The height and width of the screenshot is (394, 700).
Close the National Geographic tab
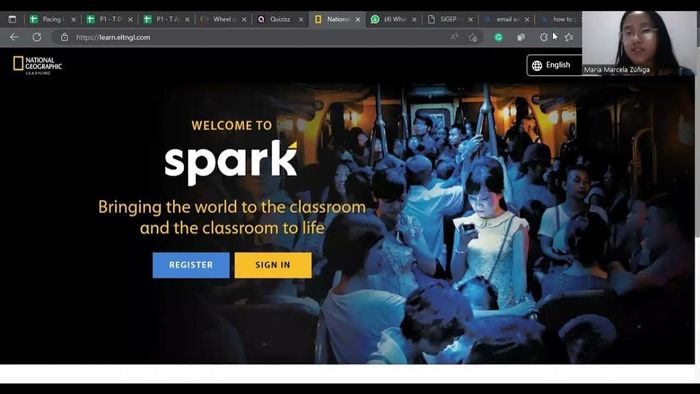[358, 20]
